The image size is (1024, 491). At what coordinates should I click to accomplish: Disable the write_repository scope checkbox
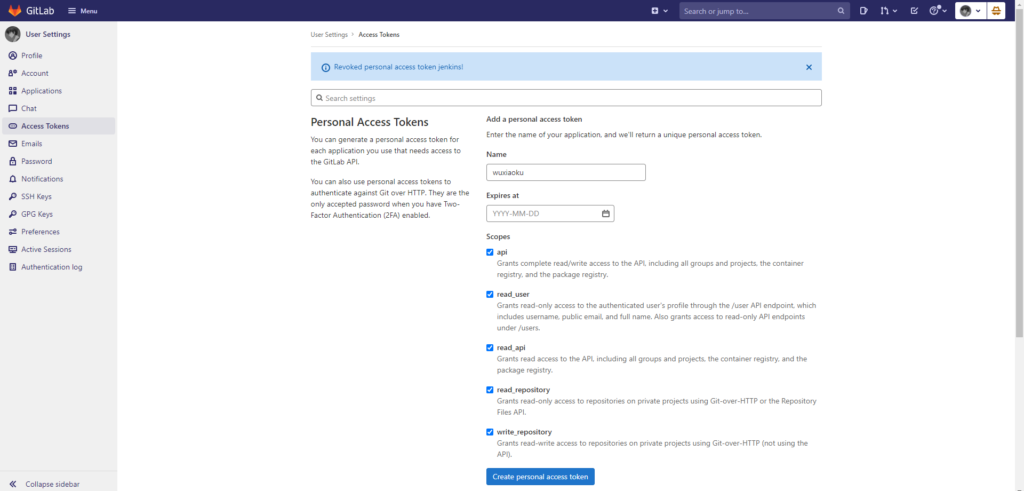click(x=490, y=432)
